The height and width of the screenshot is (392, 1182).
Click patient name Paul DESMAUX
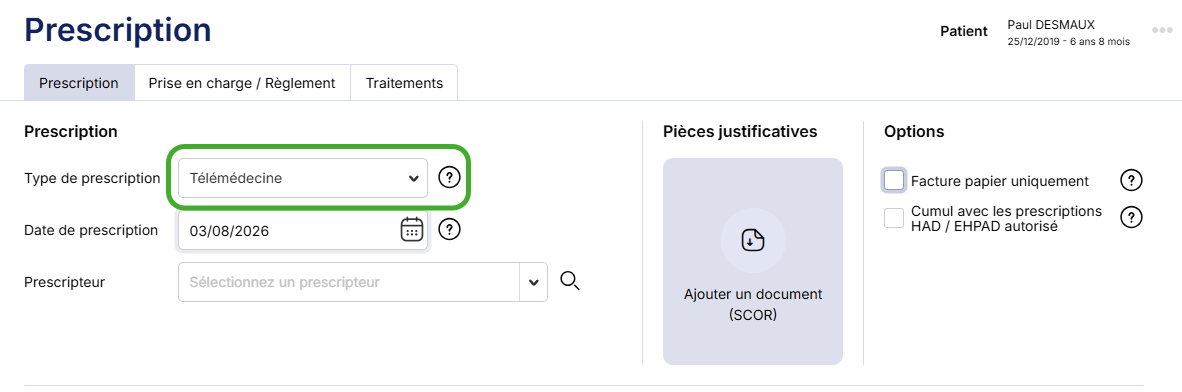pos(1051,25)
